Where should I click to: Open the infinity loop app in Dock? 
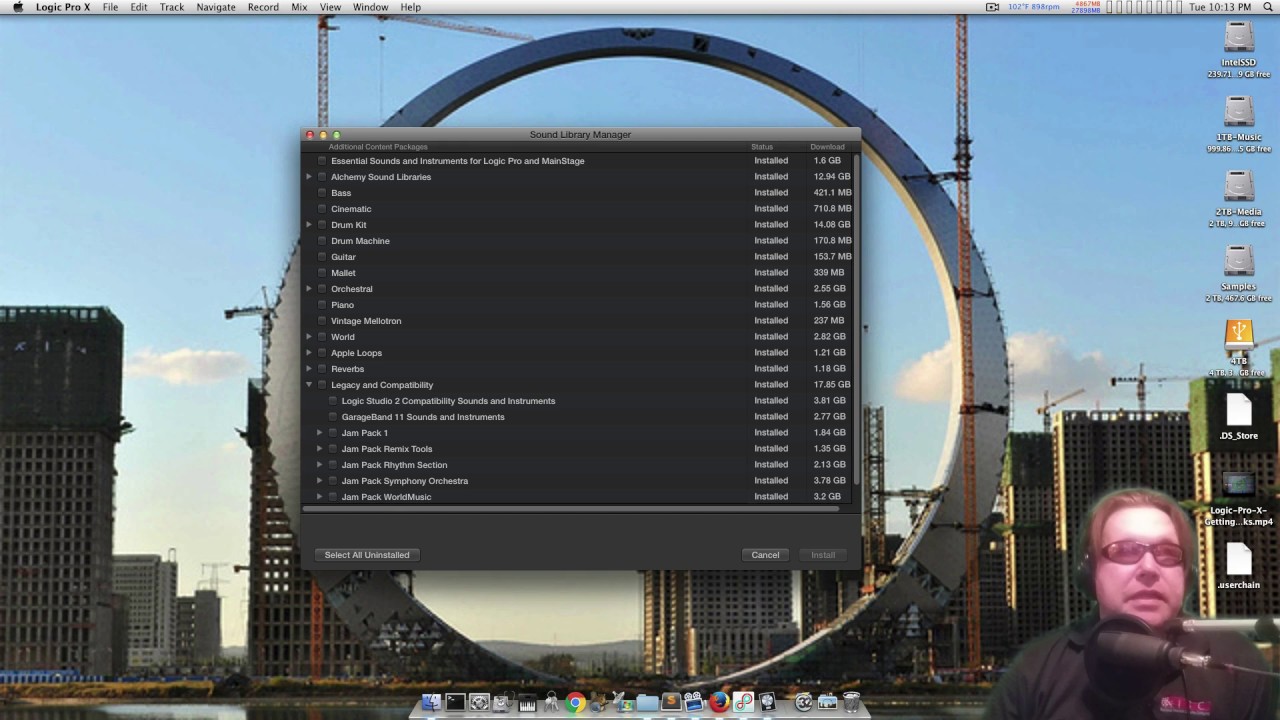743,702
